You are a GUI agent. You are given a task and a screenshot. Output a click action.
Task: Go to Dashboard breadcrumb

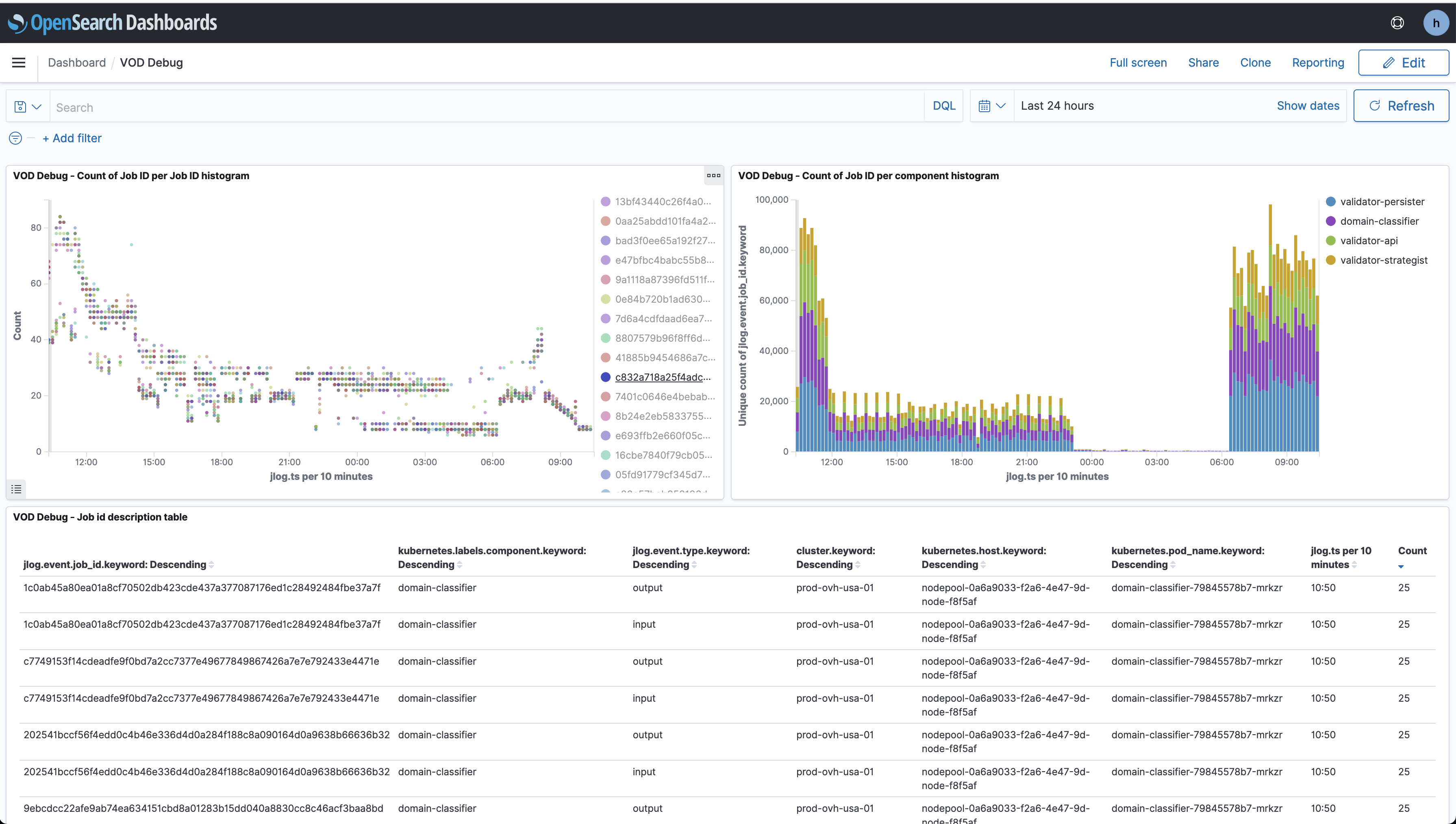pyautogui.click(x=77, y=63)
